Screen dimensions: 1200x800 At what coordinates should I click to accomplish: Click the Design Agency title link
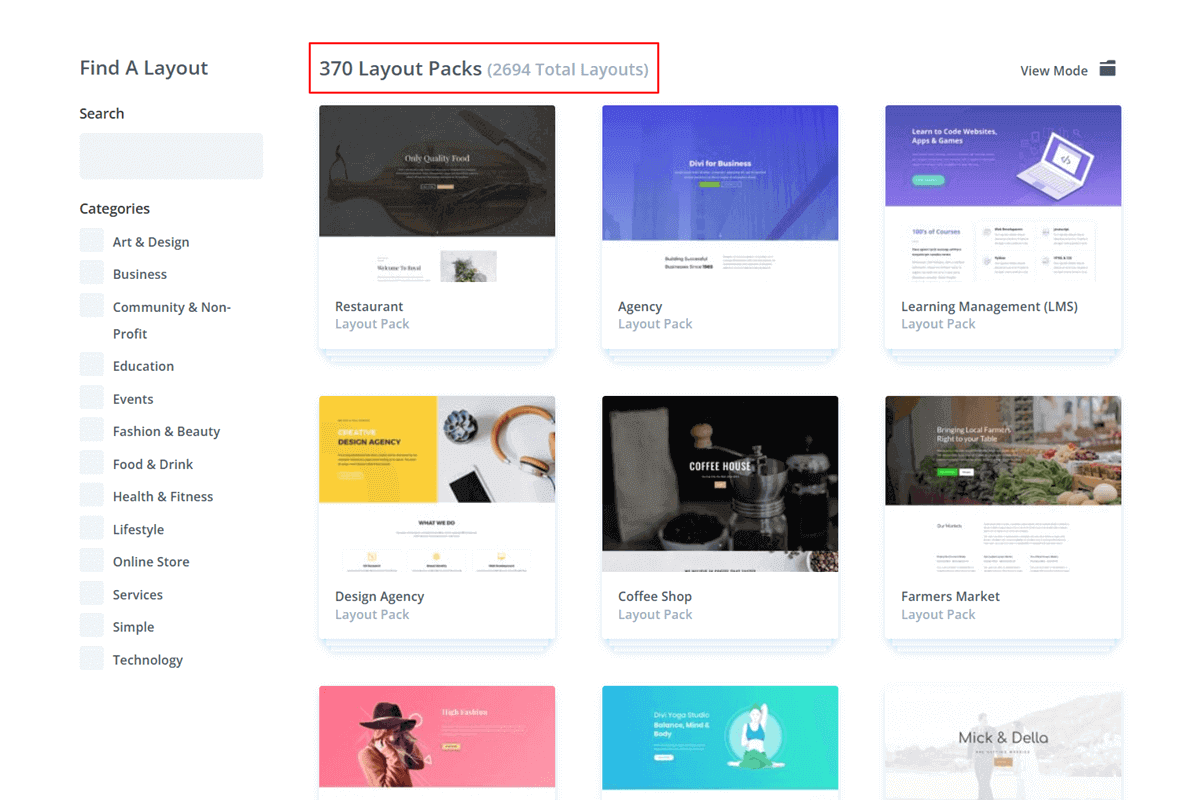click(379, 595)
